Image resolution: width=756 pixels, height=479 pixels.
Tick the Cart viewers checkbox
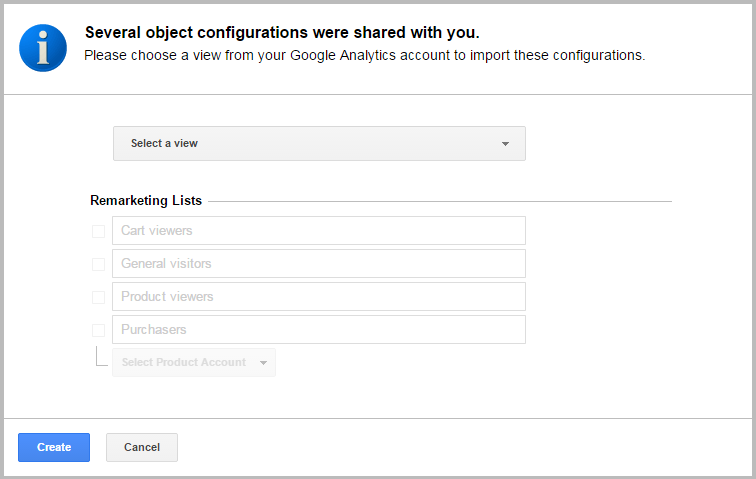pos(98,231)
